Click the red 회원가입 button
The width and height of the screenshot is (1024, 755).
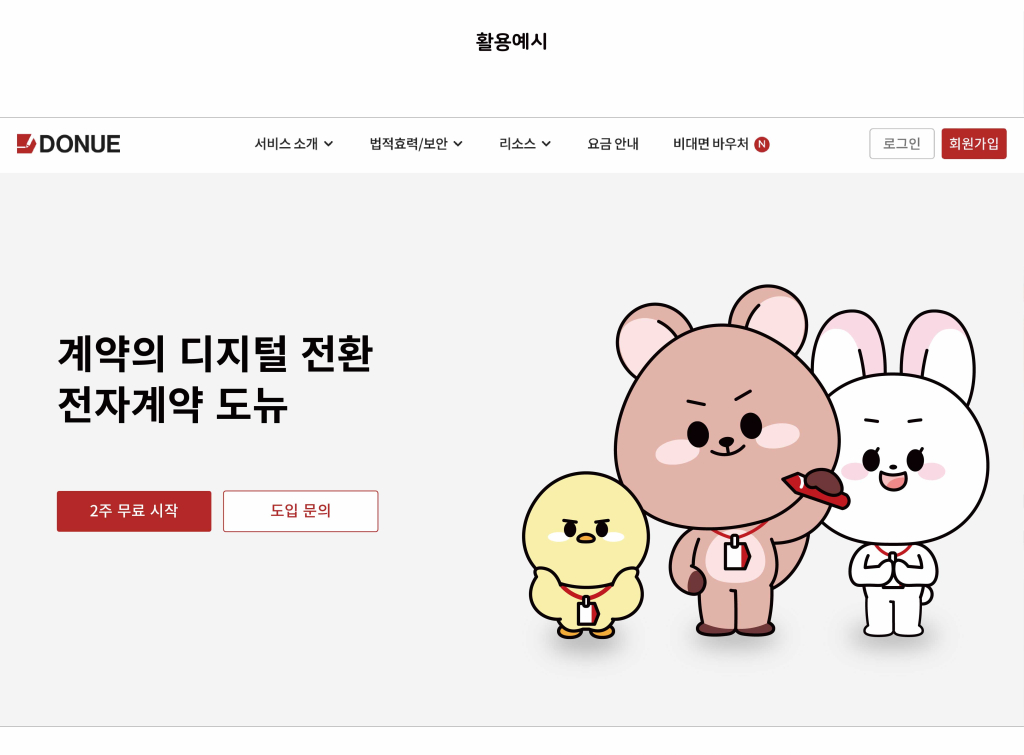(x=974, y=144)
